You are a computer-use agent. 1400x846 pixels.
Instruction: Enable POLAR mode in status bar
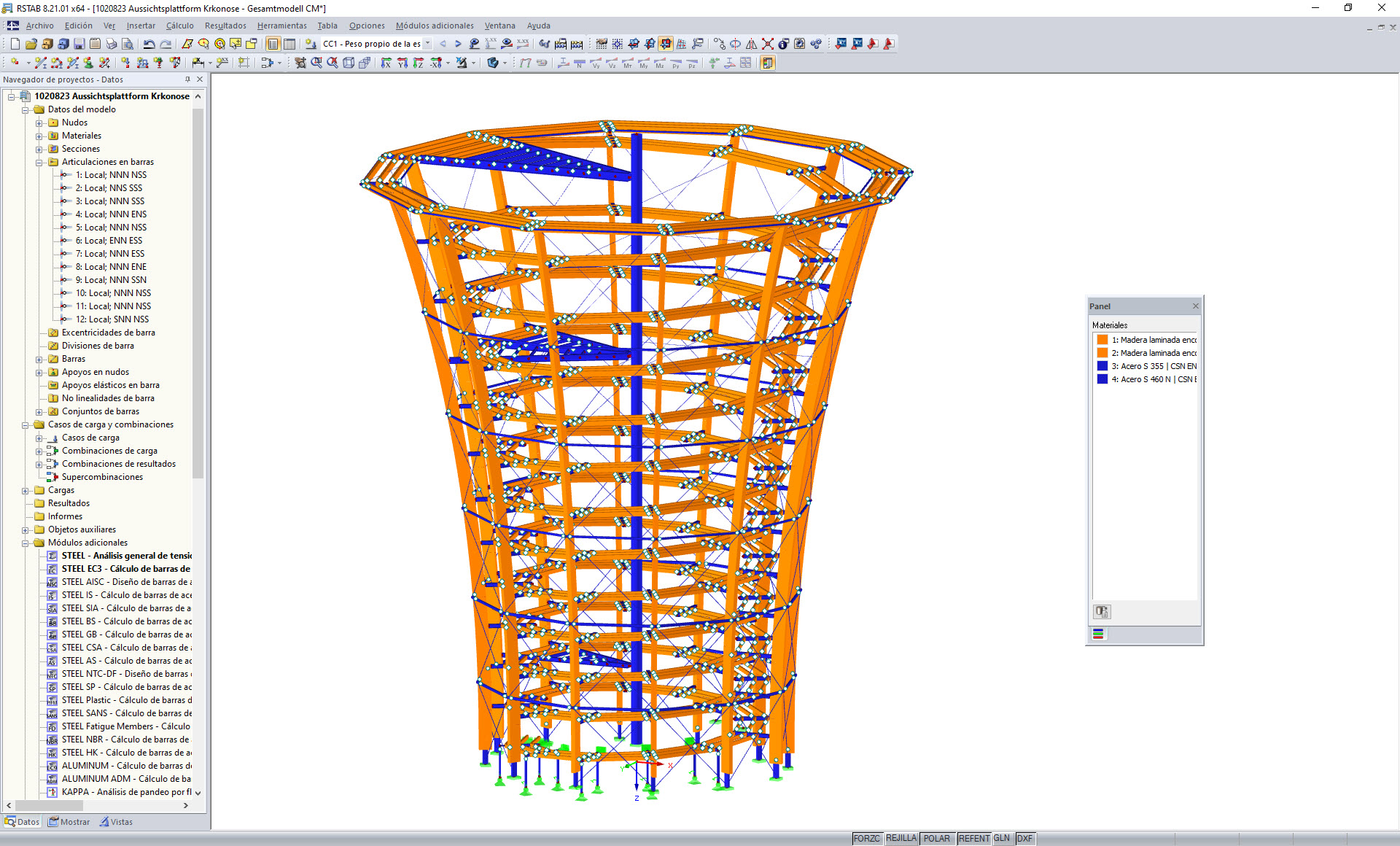point(938,838)
